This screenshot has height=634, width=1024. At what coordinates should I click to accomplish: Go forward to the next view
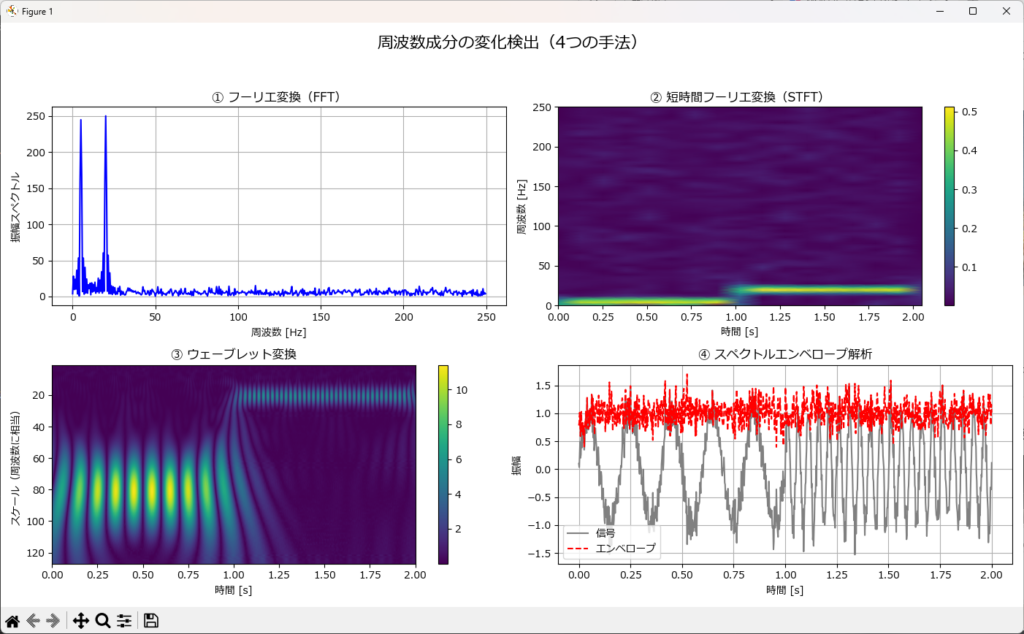click(x=54, y=621)
